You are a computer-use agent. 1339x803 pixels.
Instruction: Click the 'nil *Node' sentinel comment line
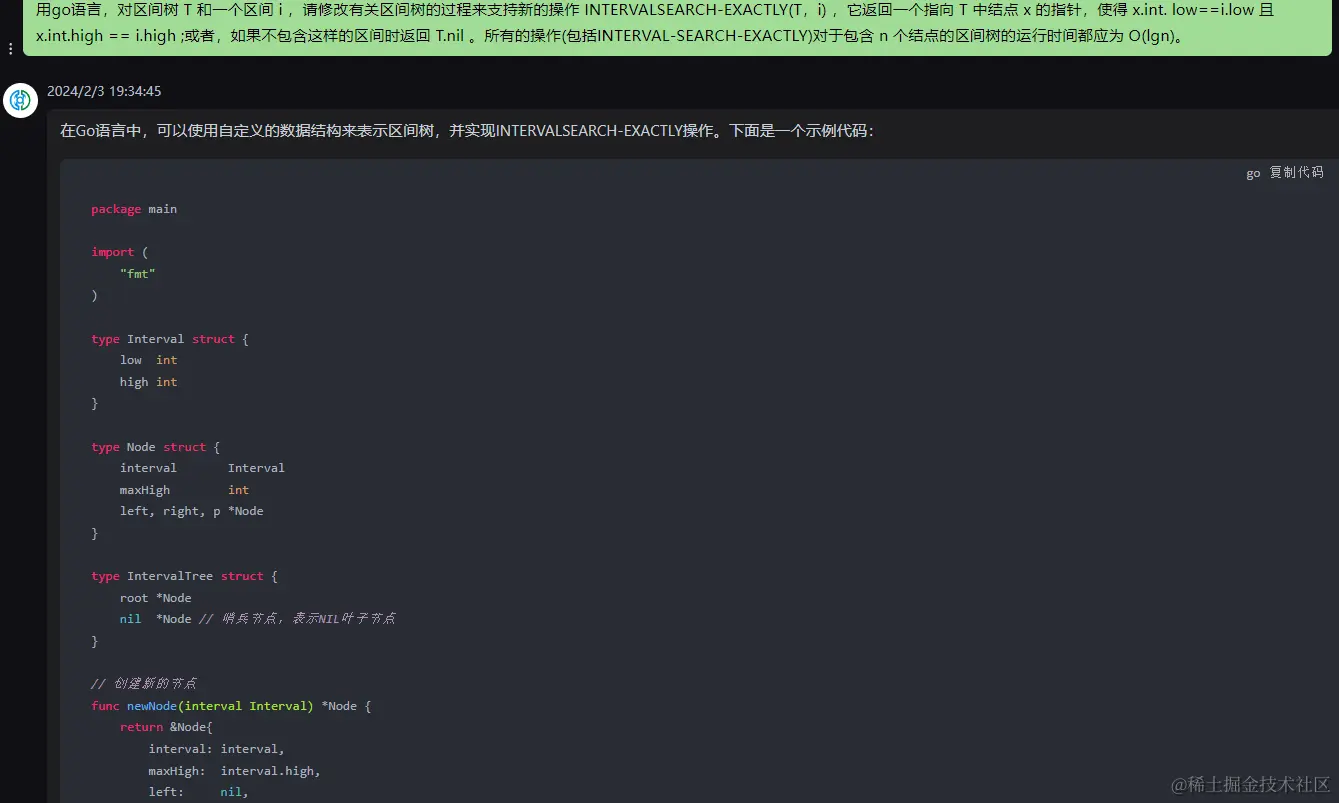[257, 619]
